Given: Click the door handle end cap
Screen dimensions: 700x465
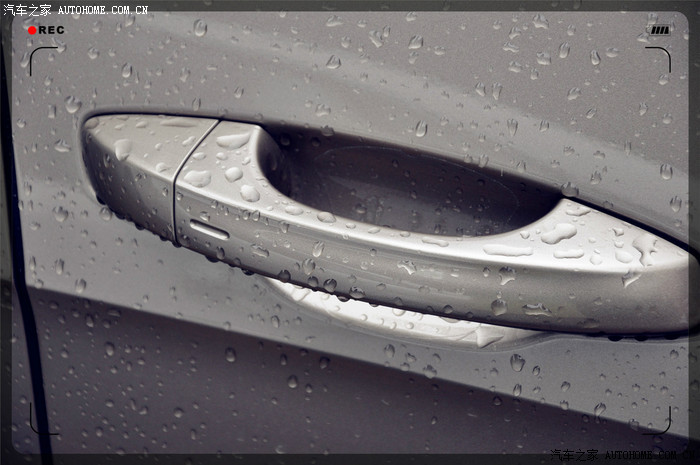Looking at the screenshot, I should [130, 170].
